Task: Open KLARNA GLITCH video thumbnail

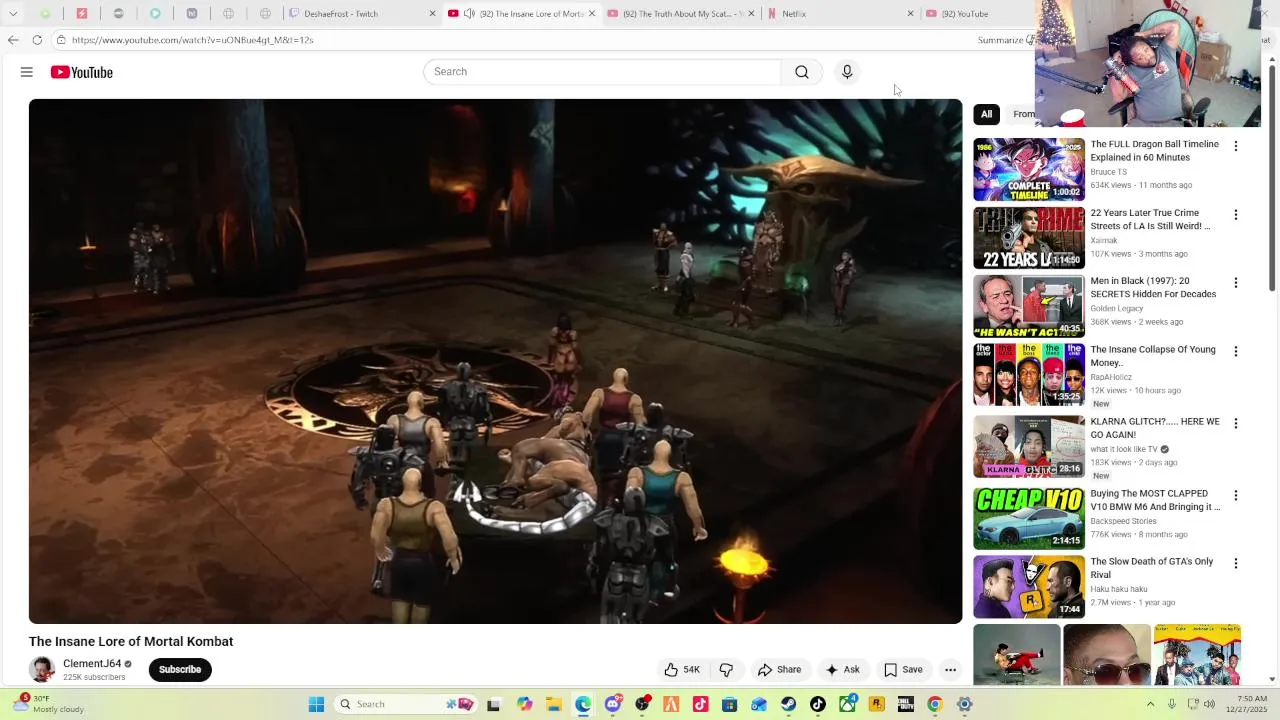Action: tap(1029, 447)
